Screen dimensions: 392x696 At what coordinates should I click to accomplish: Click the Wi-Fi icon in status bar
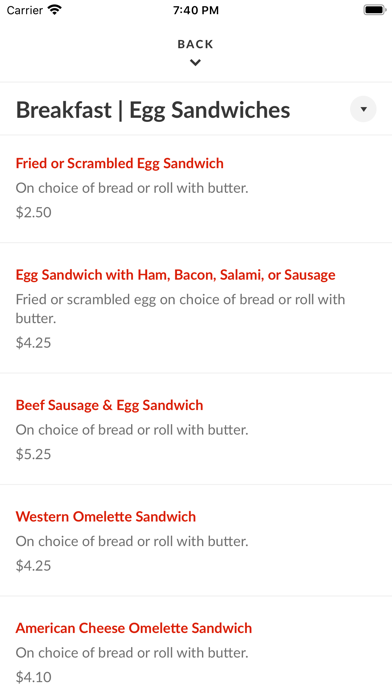(55, 10)
